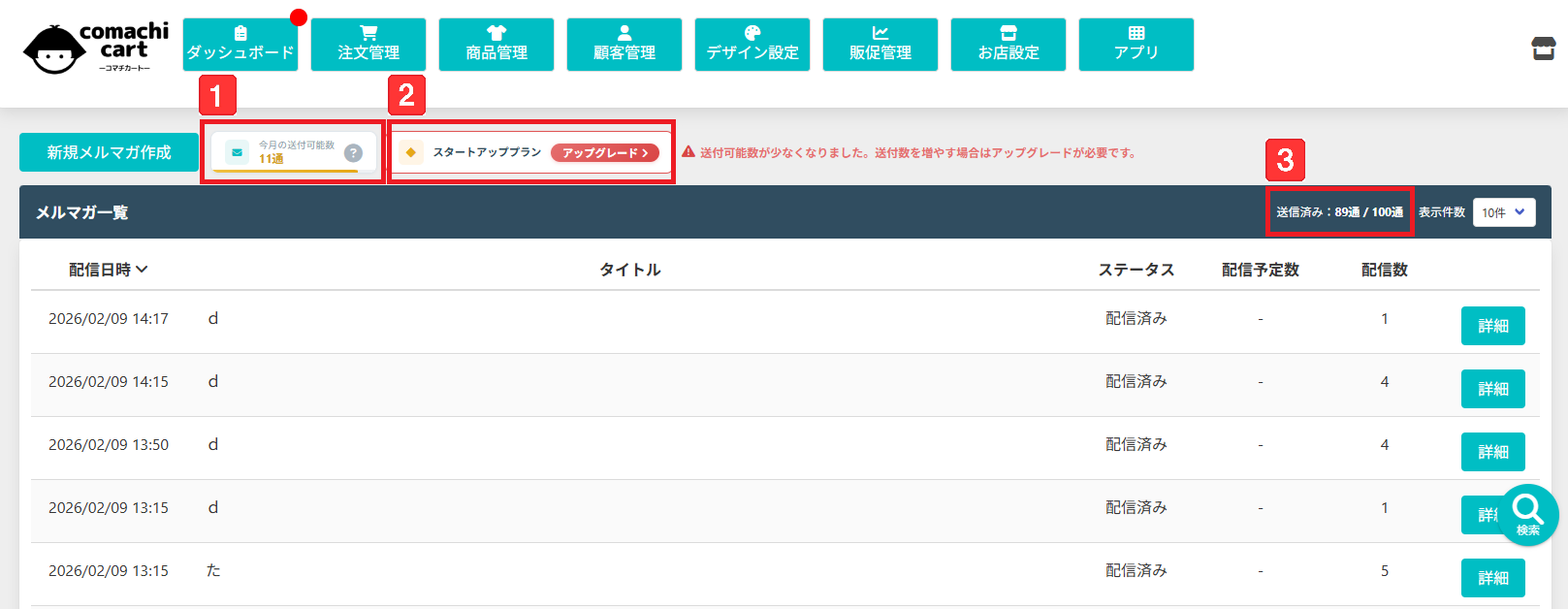This screenshot has width=1568, height=609.
Task: Click the help question mark icon
Action: pos(354,153)
